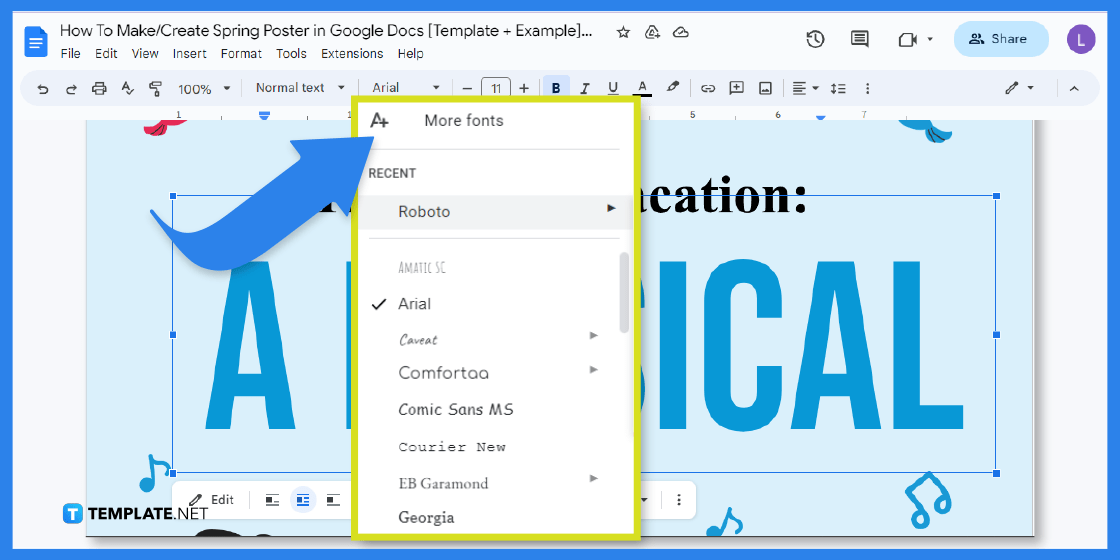Expand the Roboto font variants arrow
The width and height of the screenshot is (1120, 560).
click(611, 208)
